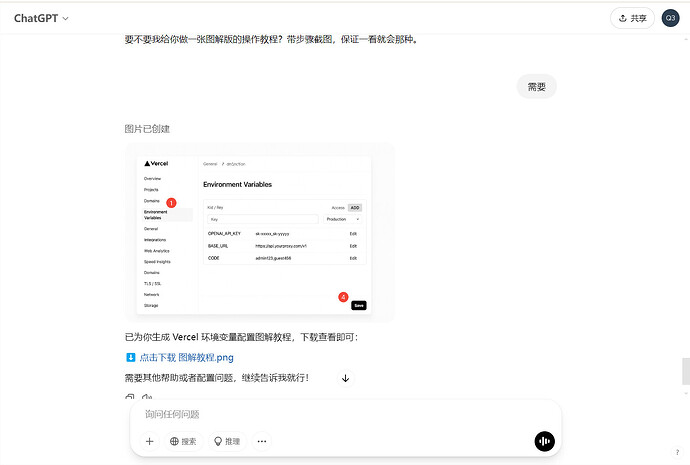Screen dimensions: 690x465
Task: Jump to latest with the down-arrow button
Action: pyautogui.click(x=345, y=378)
